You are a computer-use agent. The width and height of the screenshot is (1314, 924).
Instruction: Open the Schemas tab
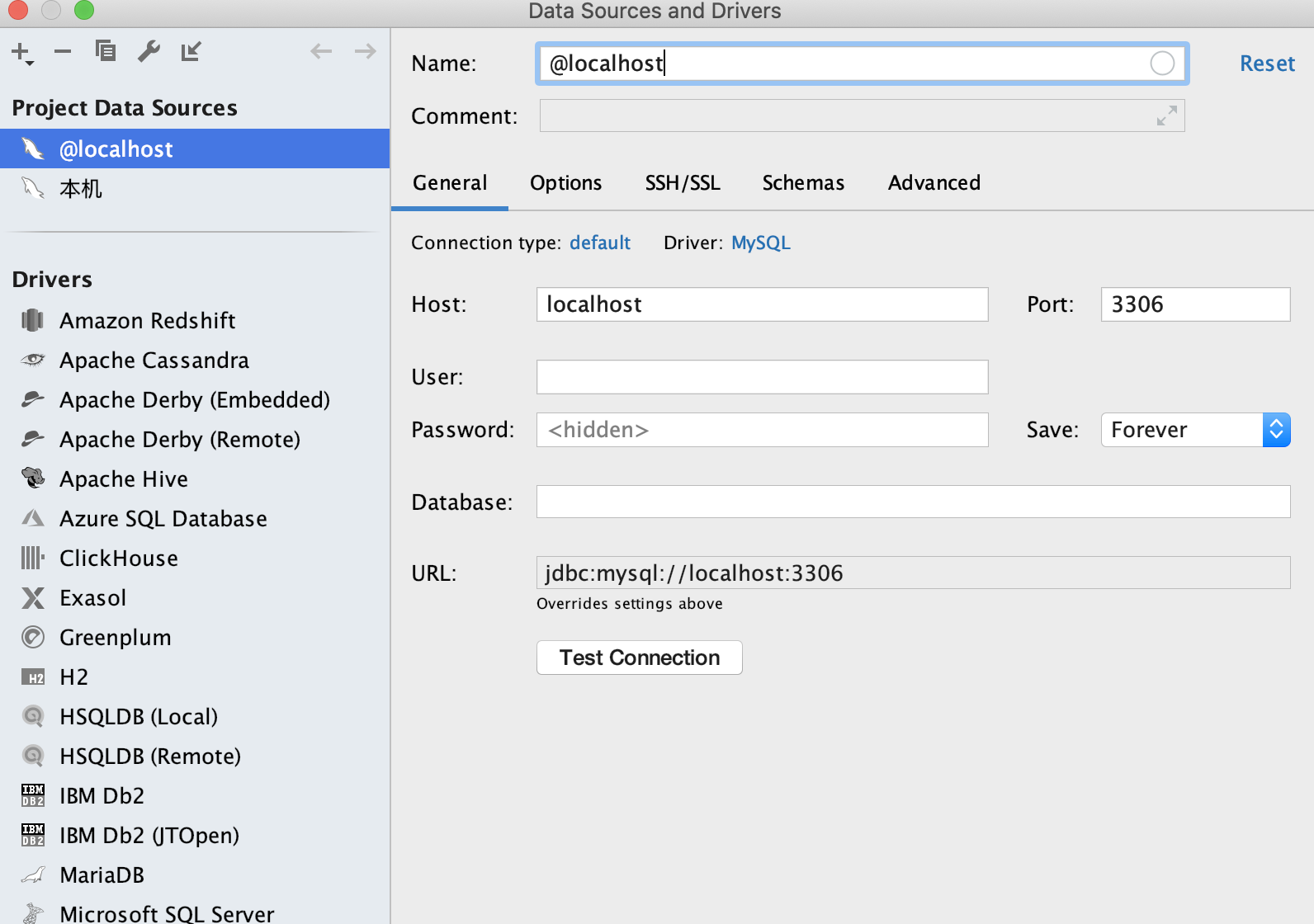[x=803, y=182]
